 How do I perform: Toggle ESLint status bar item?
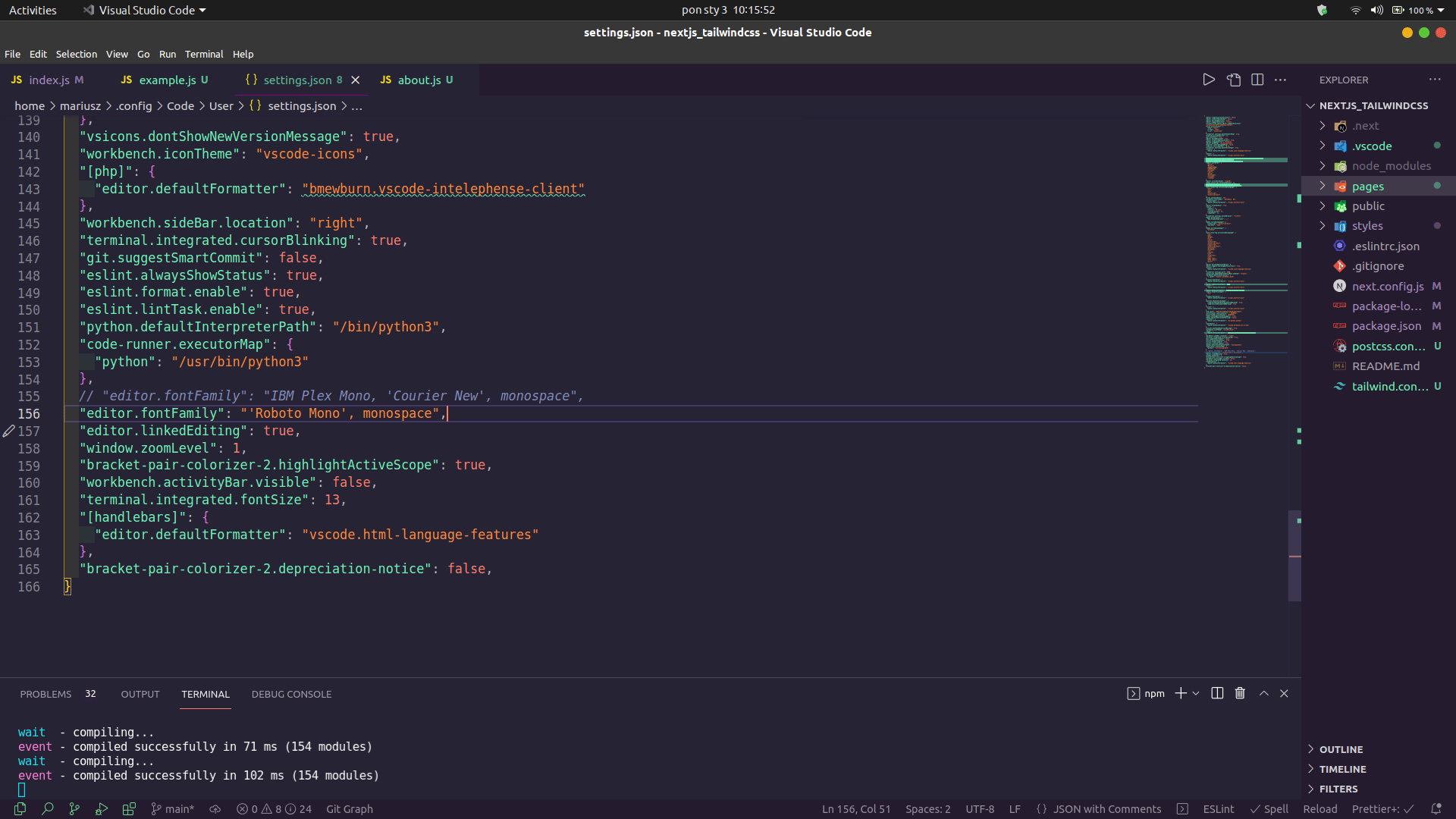click(x=1218, y=809)
